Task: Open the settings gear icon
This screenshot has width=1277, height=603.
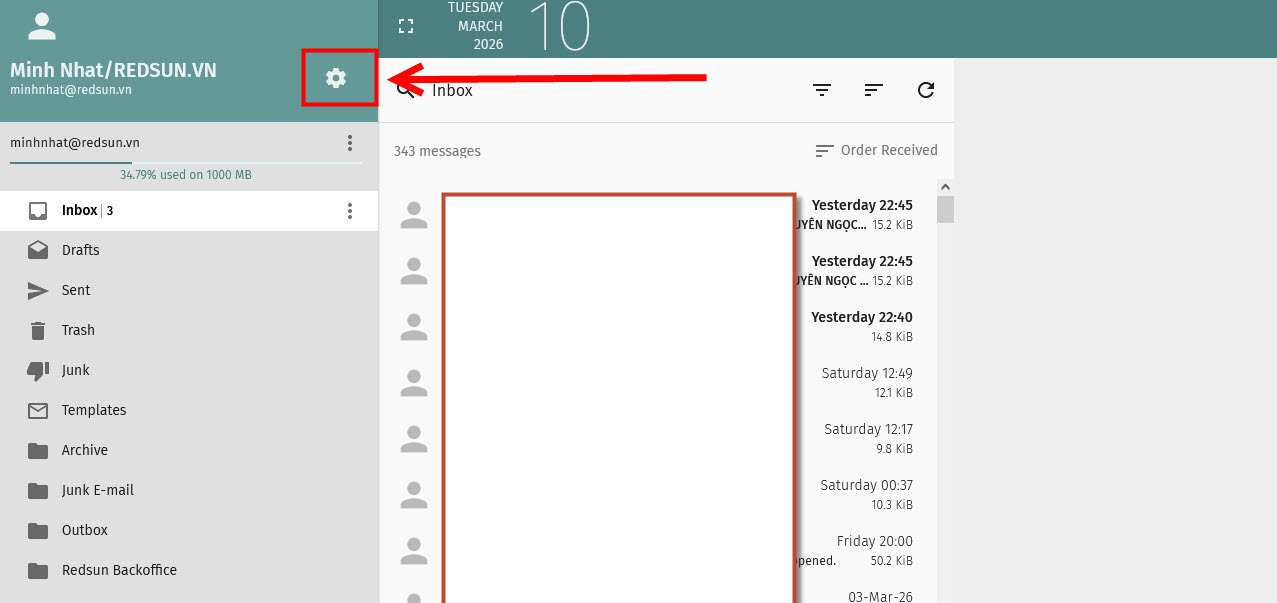Action: 336,78
